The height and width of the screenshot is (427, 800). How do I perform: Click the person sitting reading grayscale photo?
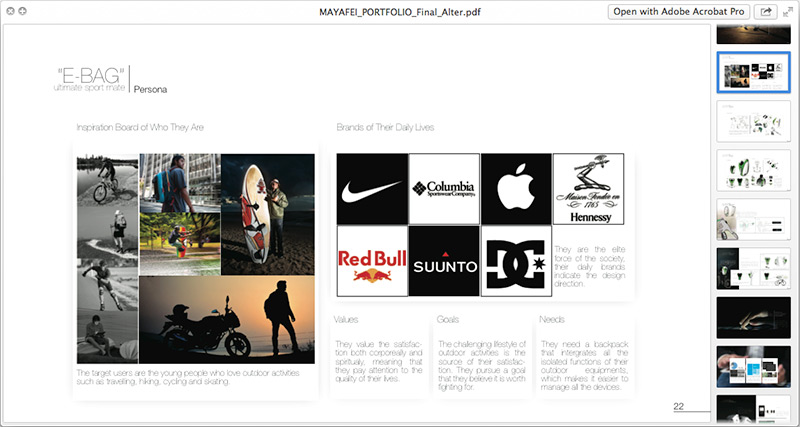pos(108,337)
